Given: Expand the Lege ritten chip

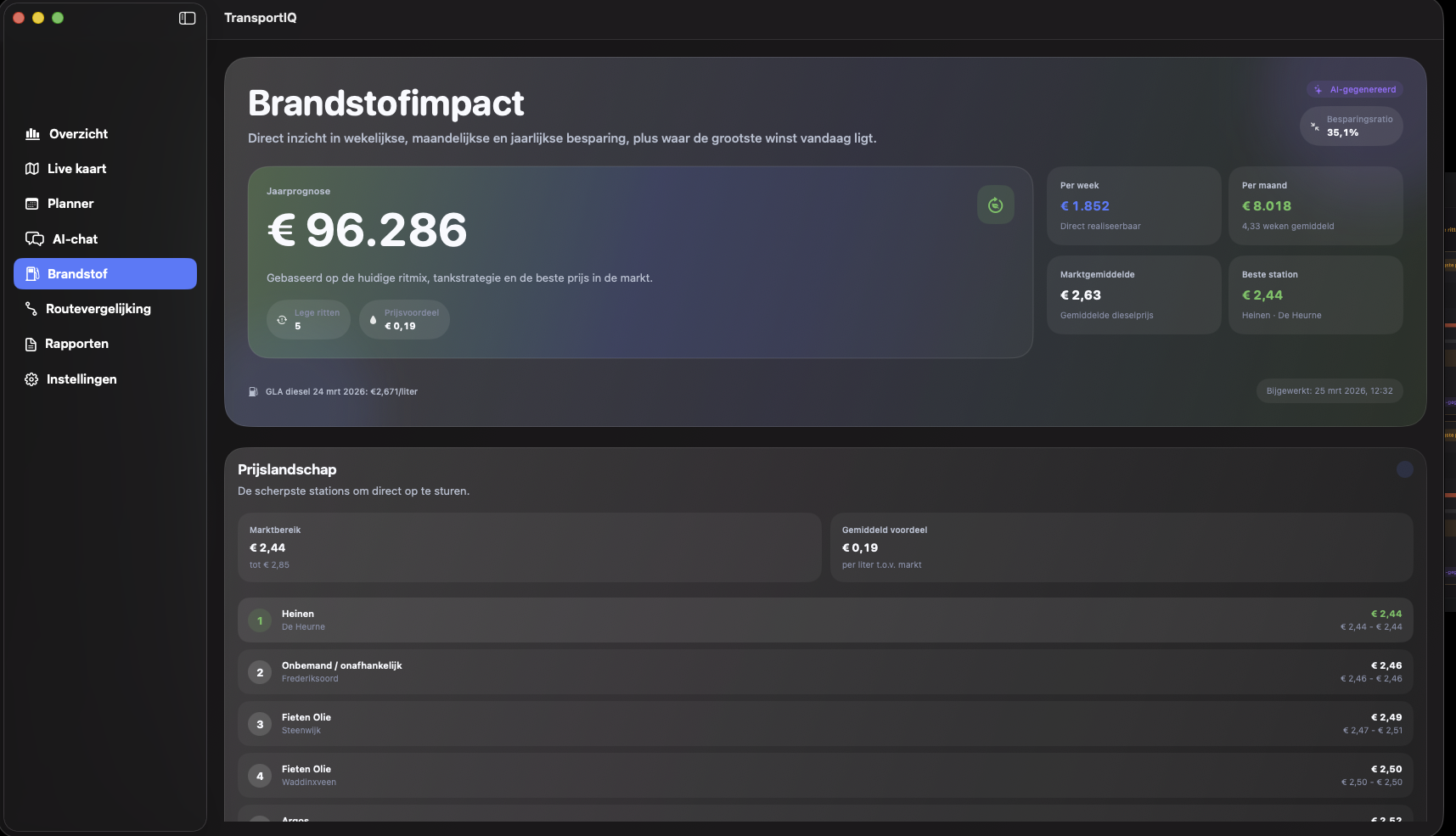Looking at the screenshot, I should (x=308, y=319).
